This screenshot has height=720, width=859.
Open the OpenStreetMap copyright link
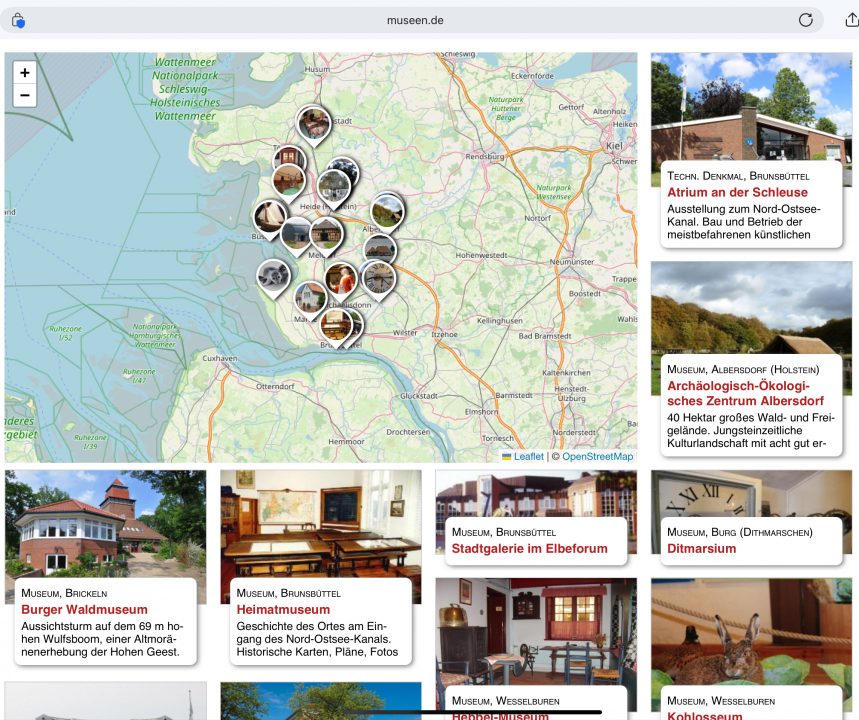(x=597, y=456)
